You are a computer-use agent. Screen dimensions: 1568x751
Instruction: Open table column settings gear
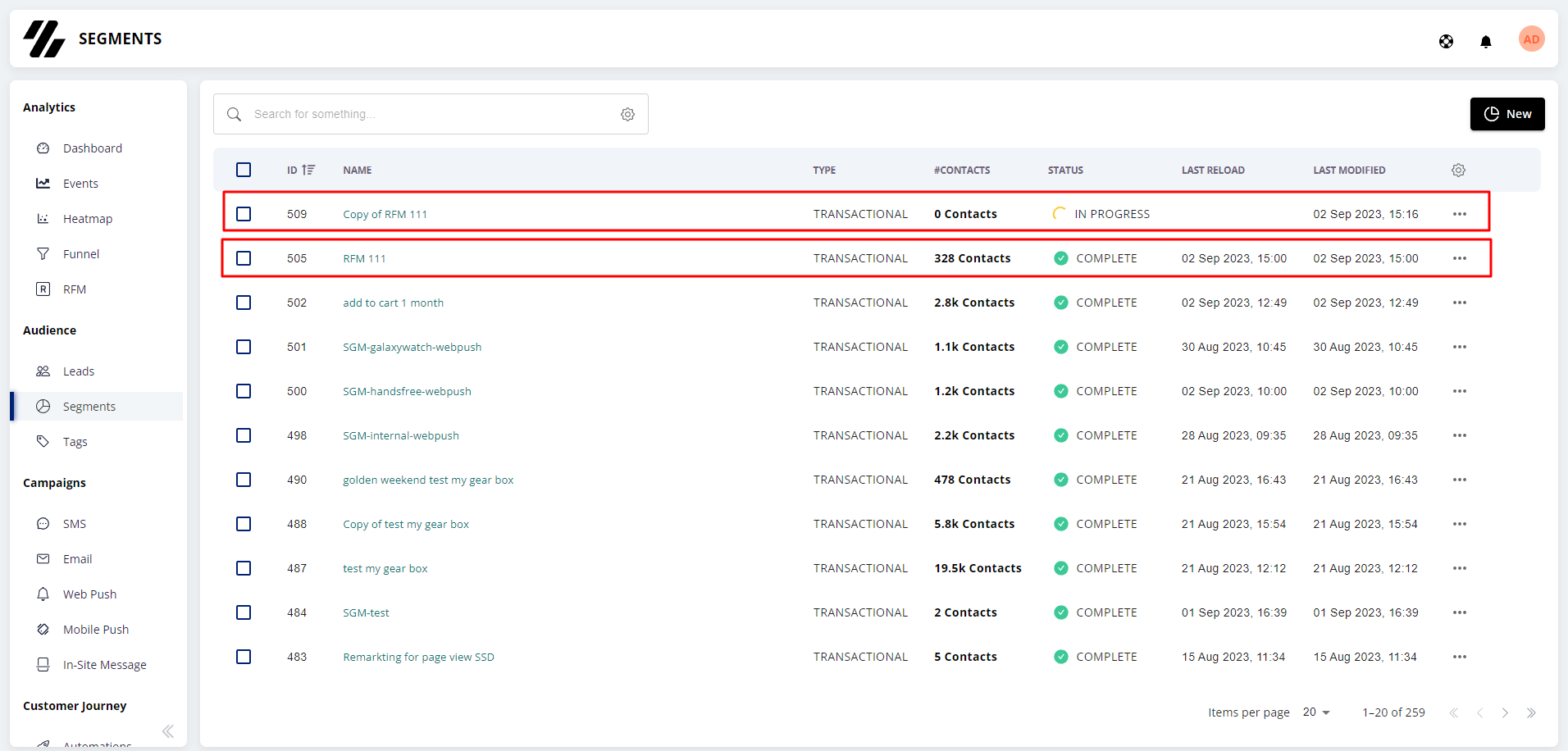pyautogui.click(x=1458, y=170)
